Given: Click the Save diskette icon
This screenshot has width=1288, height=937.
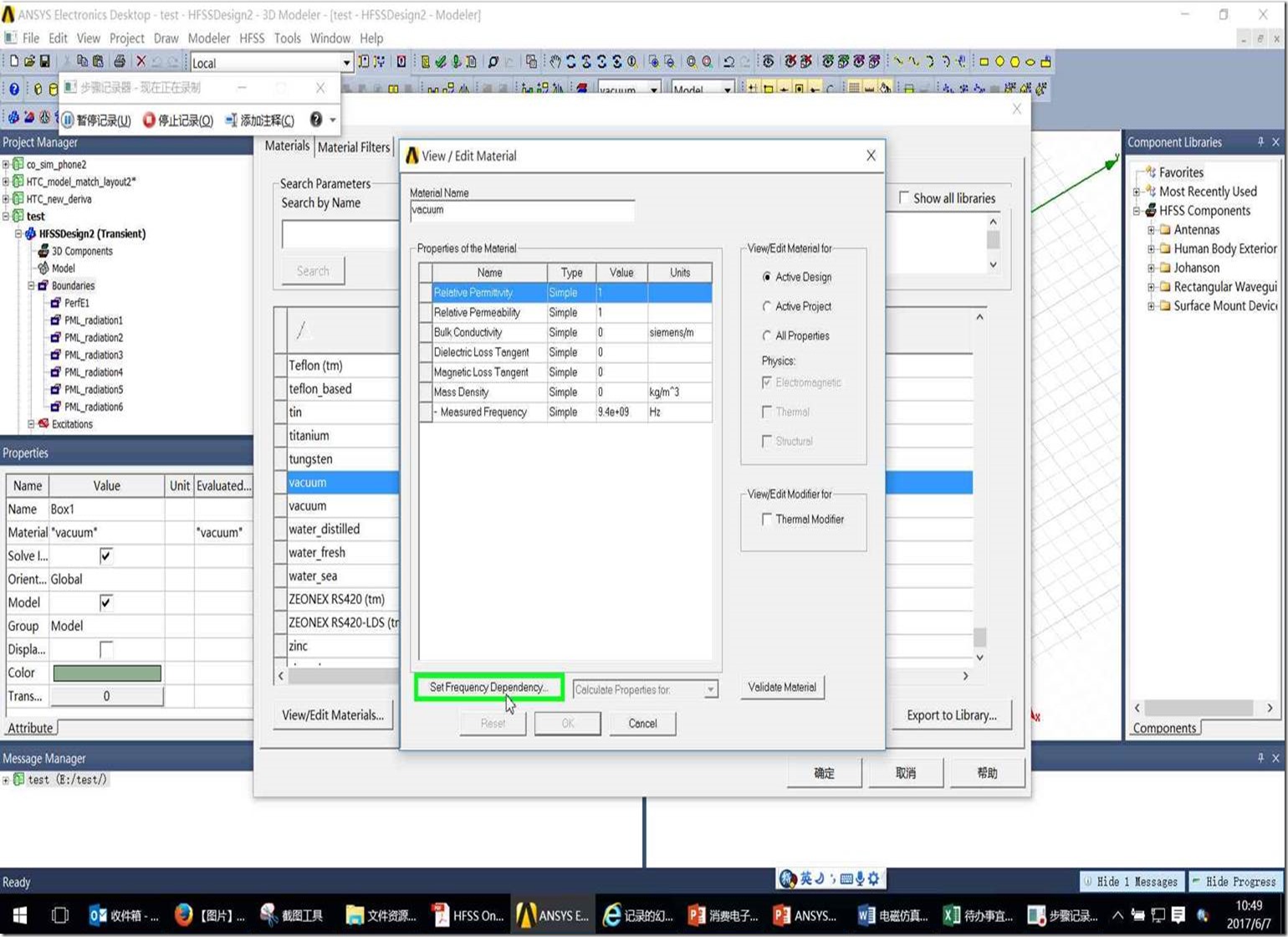Looking at the screenshot, I should pyautogui.click(x=44, y=62).
